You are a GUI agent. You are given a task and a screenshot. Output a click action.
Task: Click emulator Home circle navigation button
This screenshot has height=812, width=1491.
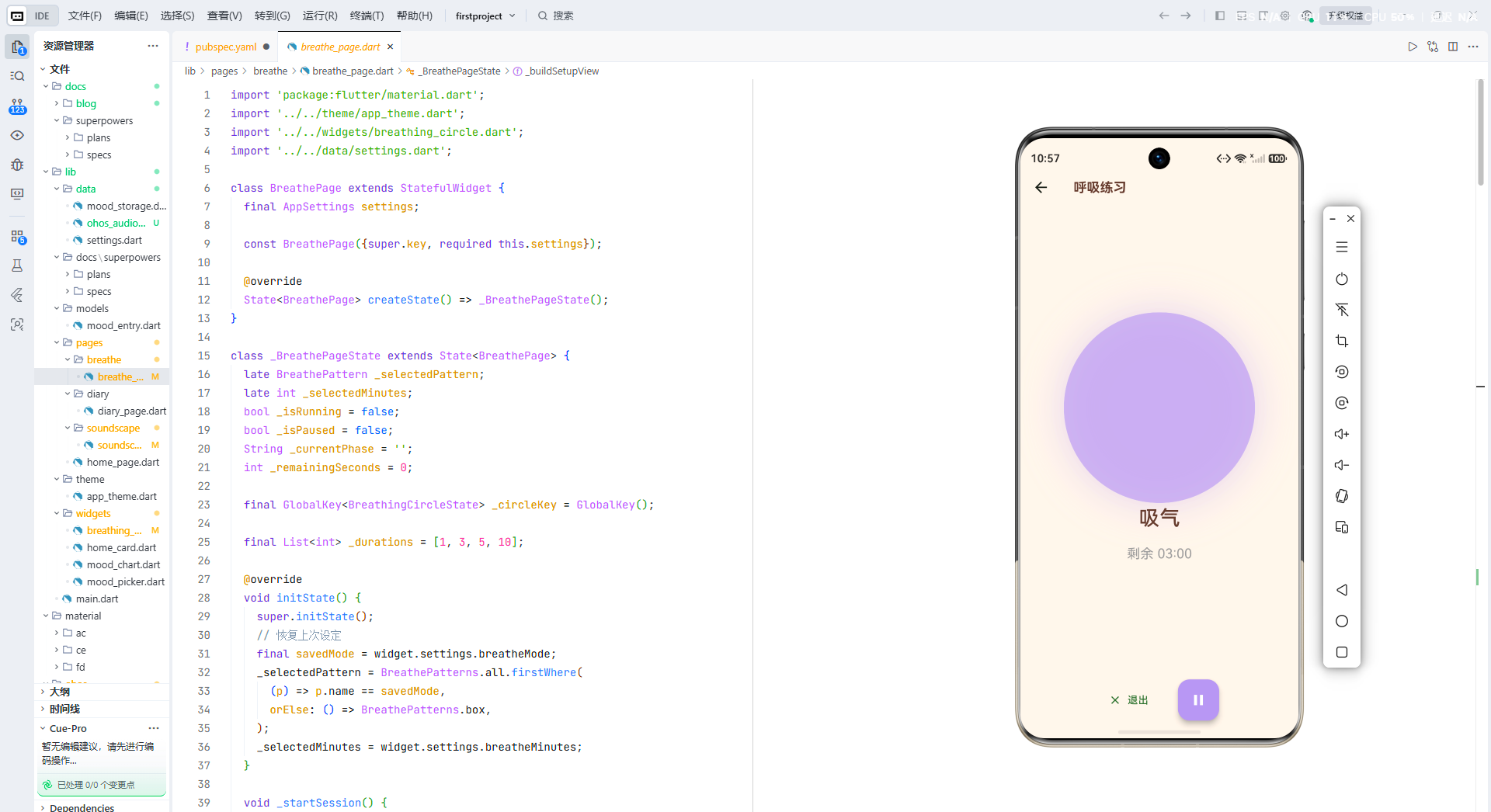point(1342,621)
